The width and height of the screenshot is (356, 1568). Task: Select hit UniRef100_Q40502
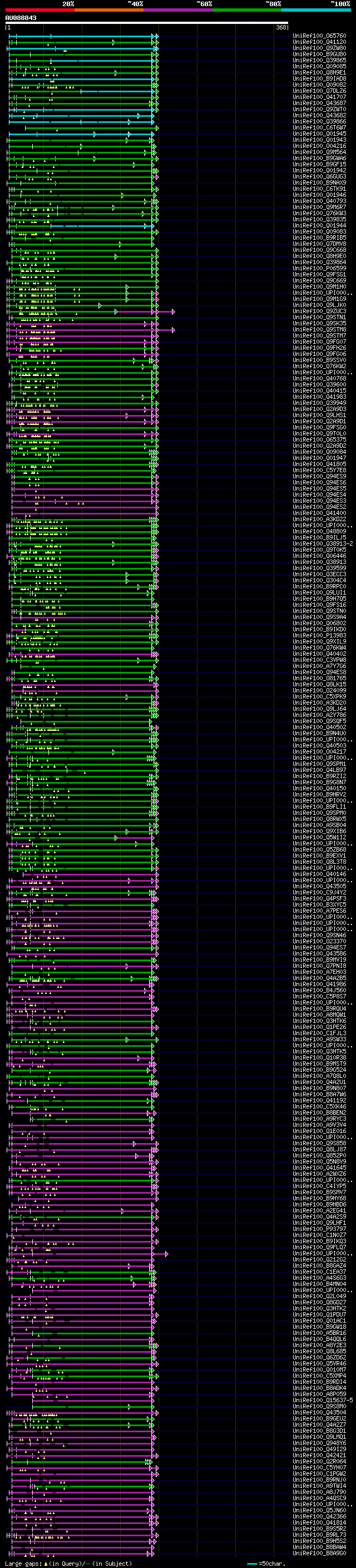[x=319, y=728]
